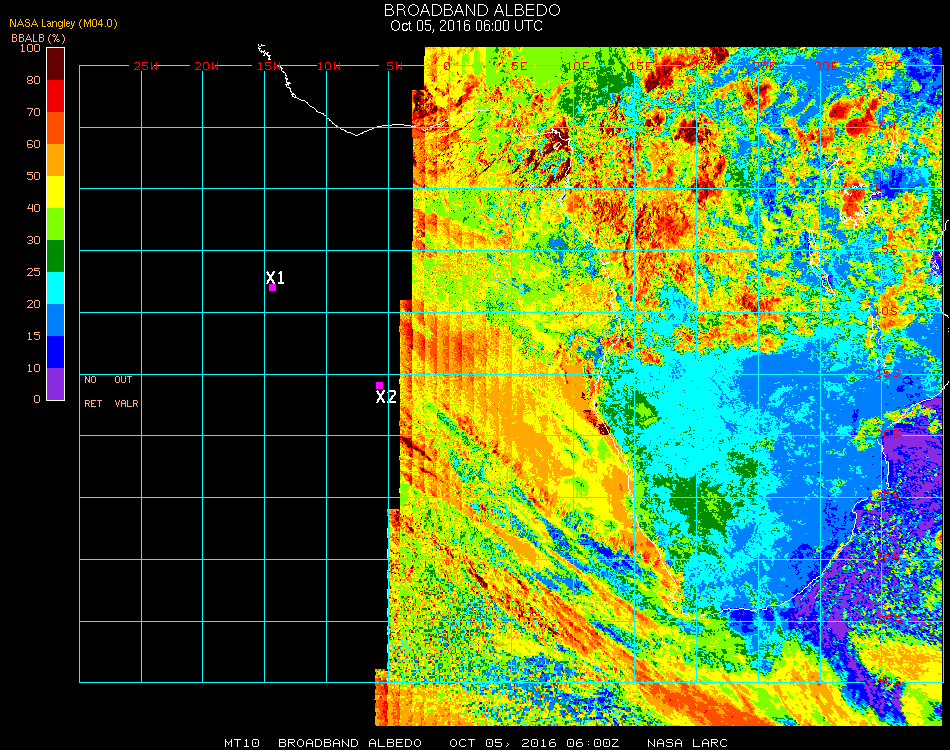The width and height of the screenshot is (950, 750).
Task: Select the purple 0-10 colorbar segment
Action: pos(56,384)
